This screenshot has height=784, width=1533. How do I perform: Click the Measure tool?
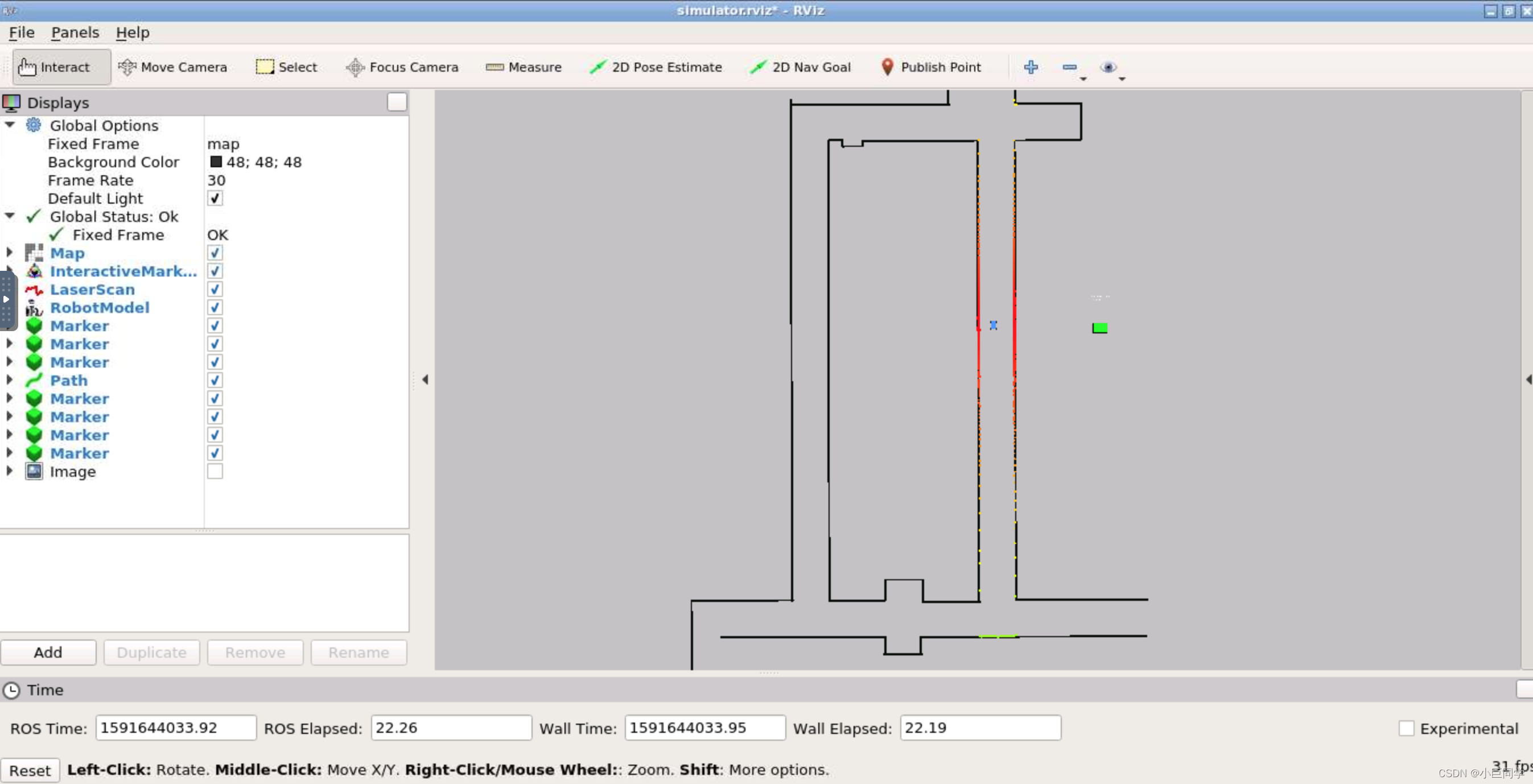point(525,67)
